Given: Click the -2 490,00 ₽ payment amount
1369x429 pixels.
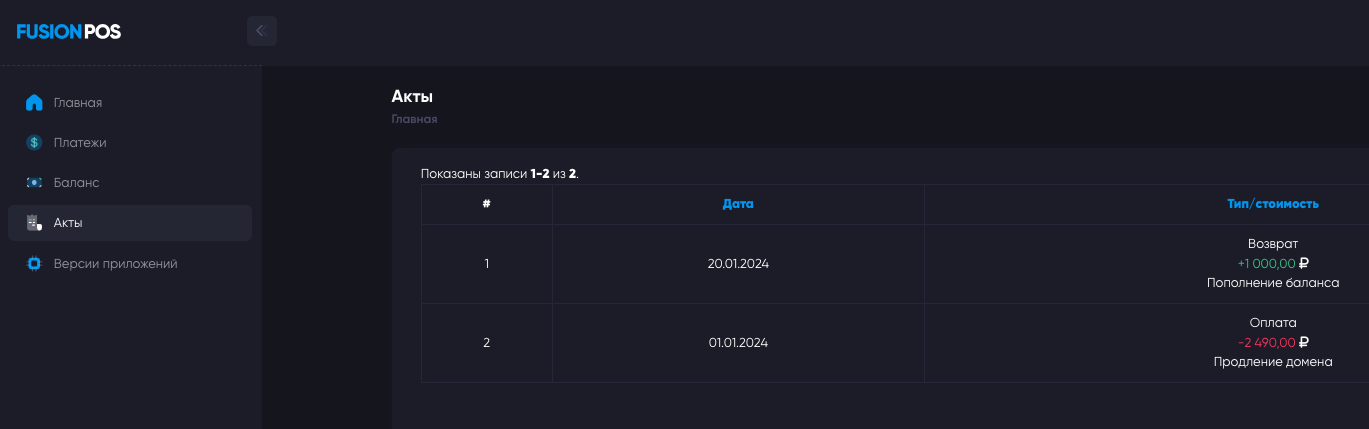Looking at the screenshot, I should pyautogui.click(x=1272, y=343).
